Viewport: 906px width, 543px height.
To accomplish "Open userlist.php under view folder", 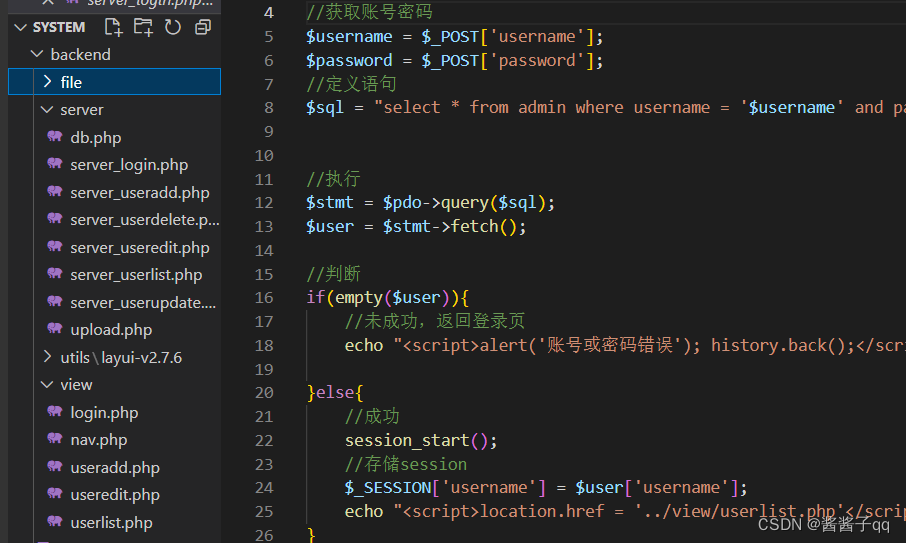I will tap(112, 523).
